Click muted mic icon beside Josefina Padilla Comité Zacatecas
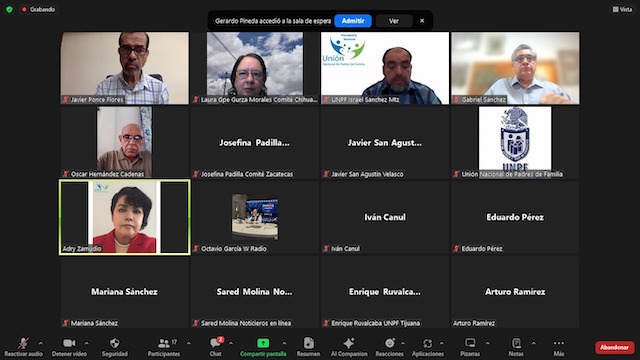The width and height of the screenshot is (640, 360). pyautogui.click(x=196, y=174)
